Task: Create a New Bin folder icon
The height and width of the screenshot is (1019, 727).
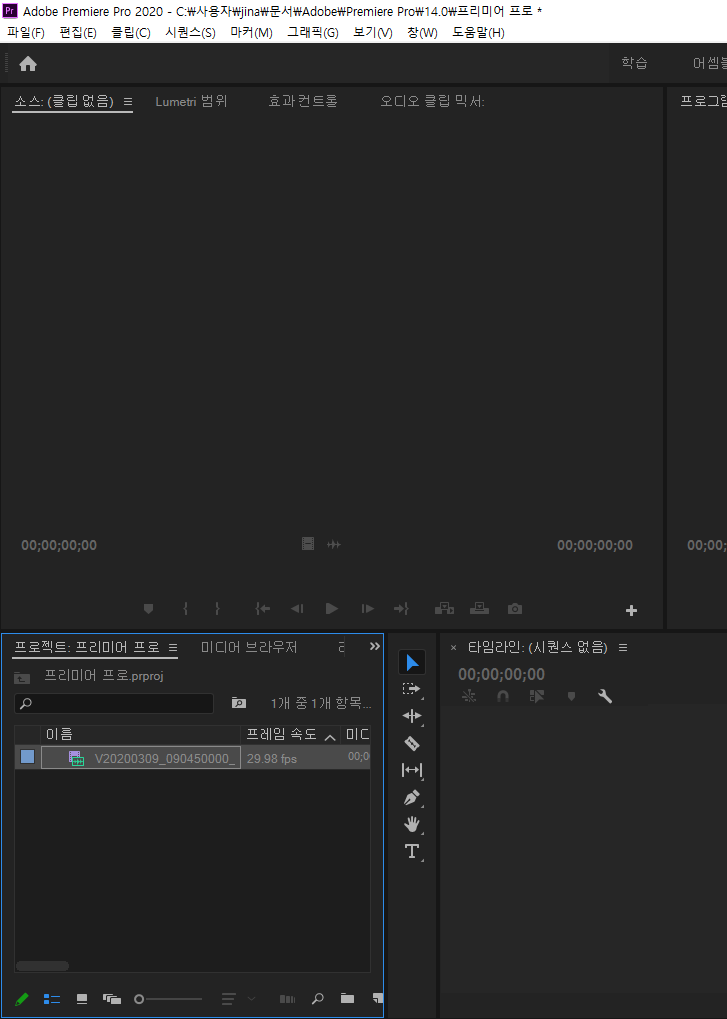Action: (x=348, y=998)
